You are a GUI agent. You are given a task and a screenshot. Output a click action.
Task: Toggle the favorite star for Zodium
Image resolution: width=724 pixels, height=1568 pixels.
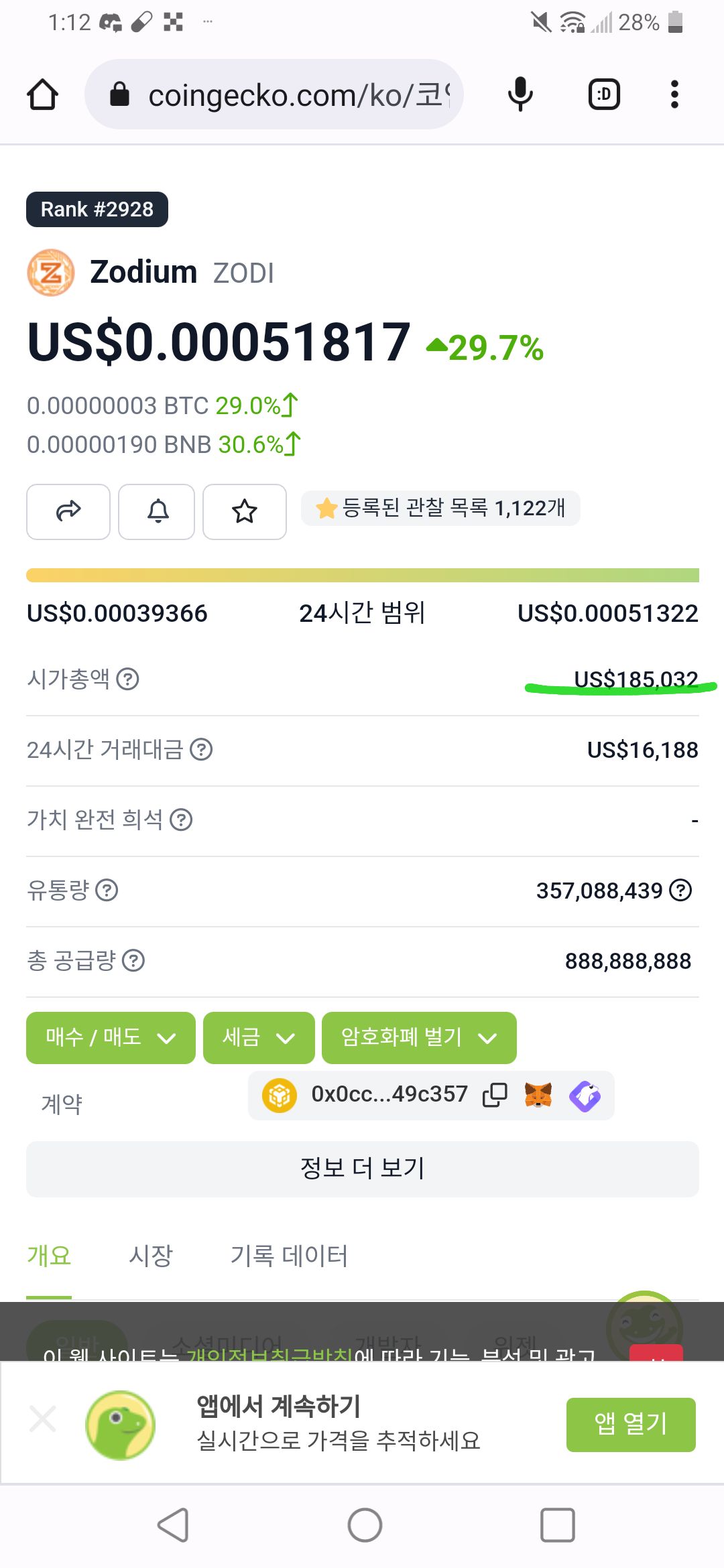pyautogui.click(x=245, y=512)
